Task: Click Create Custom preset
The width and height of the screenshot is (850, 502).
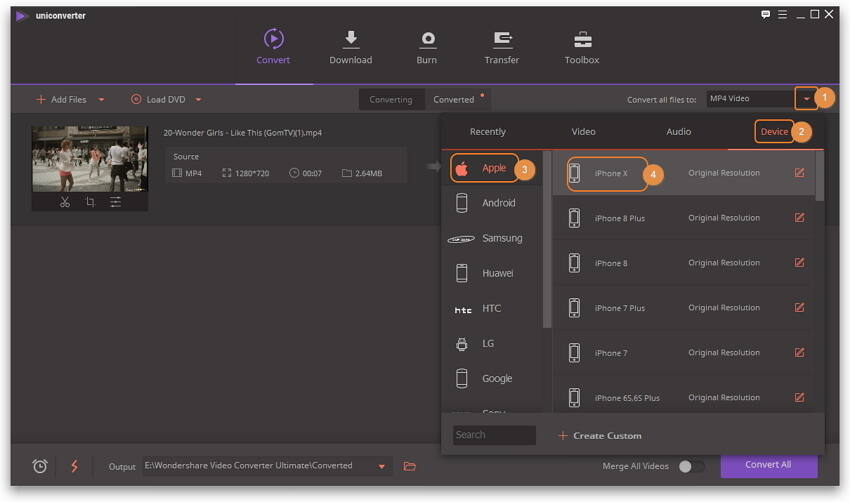Action: pyautogui.click(x=600, y=435)
